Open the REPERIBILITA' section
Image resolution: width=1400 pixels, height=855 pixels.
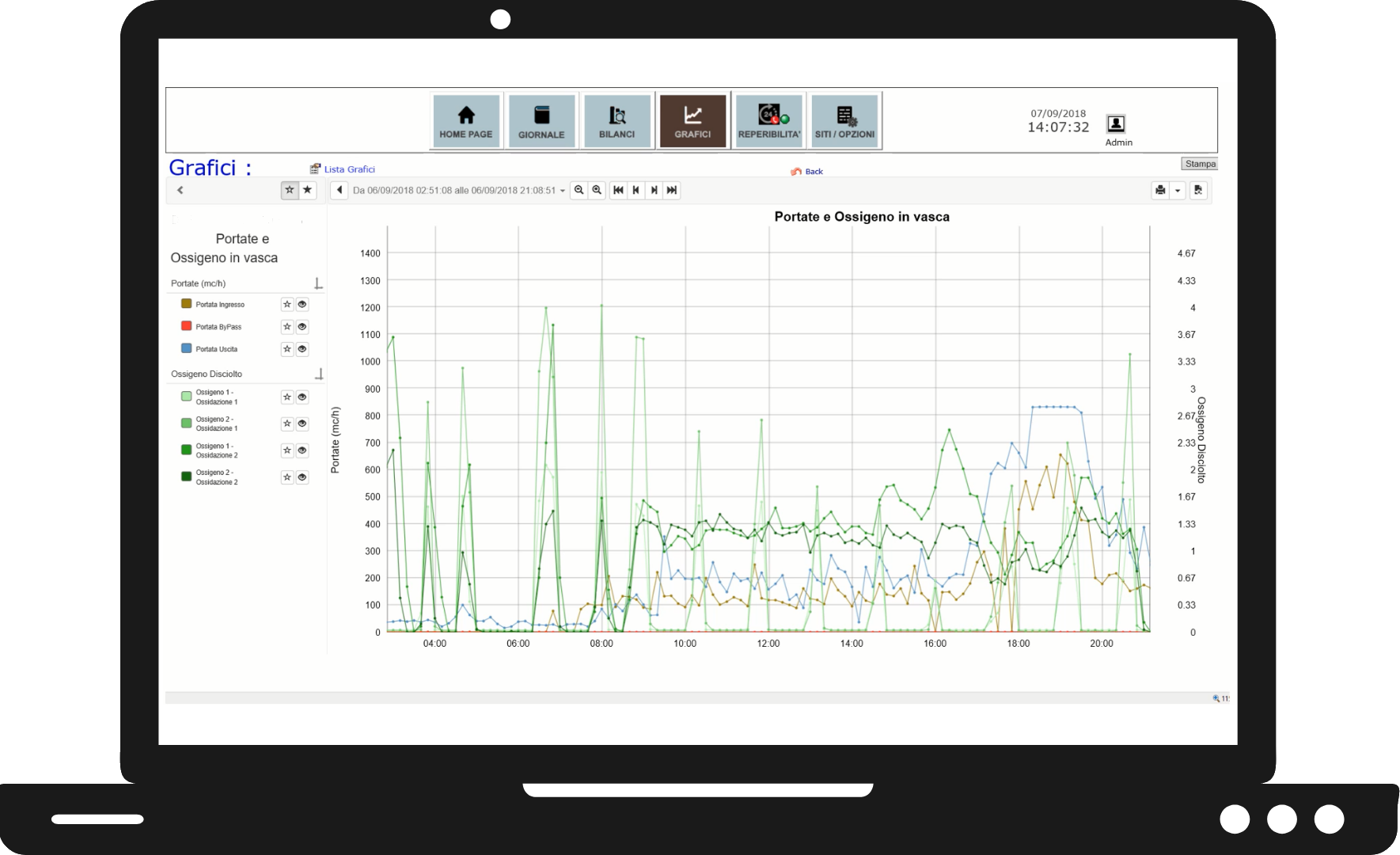coord(768,120)
